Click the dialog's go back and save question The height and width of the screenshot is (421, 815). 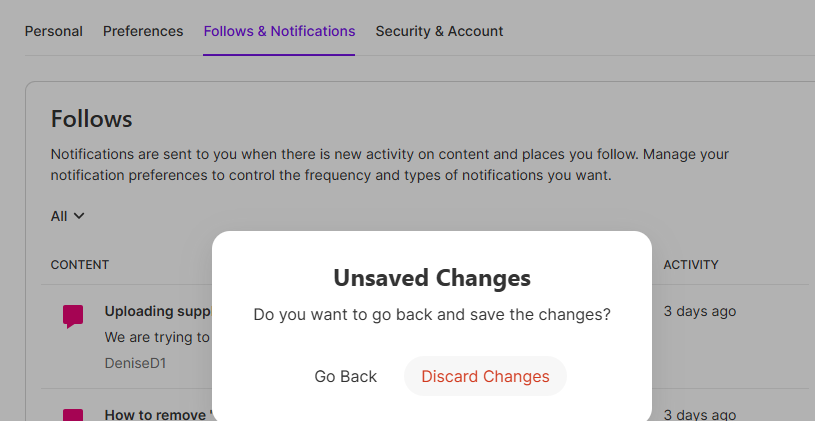click(x=432, y=314)
